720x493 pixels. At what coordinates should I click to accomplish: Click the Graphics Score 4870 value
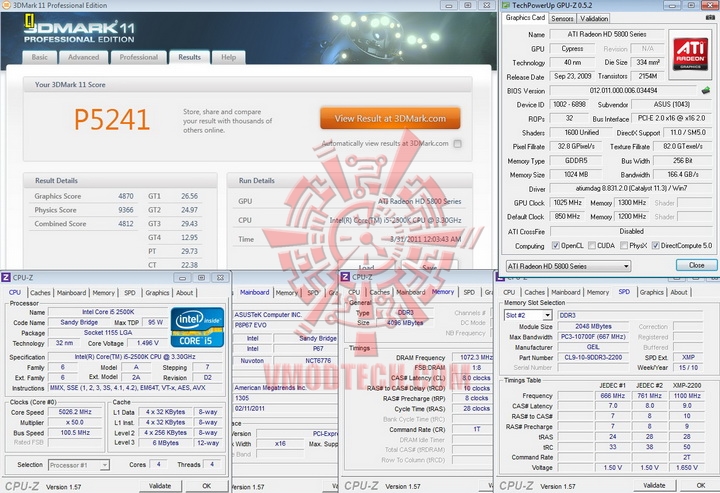point(126,196)
